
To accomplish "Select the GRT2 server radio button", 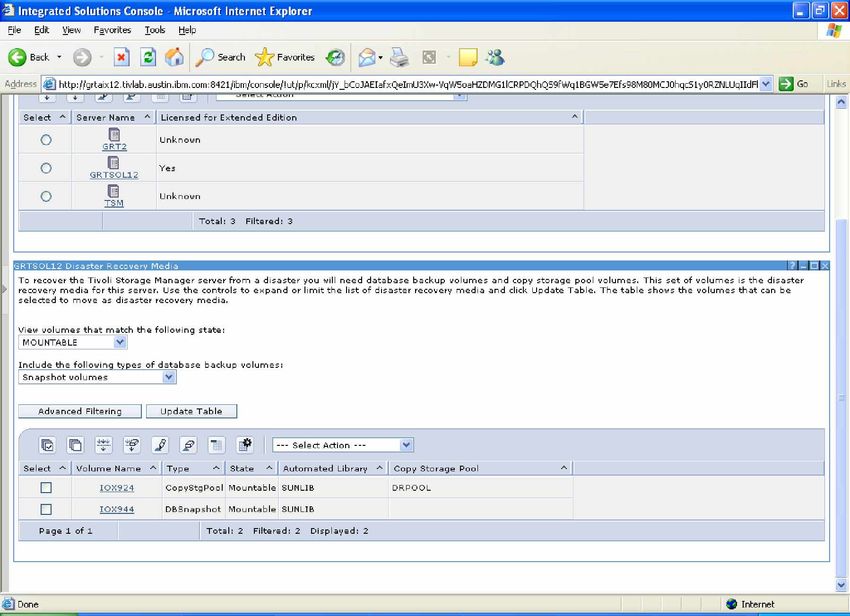I will point(46,140).
